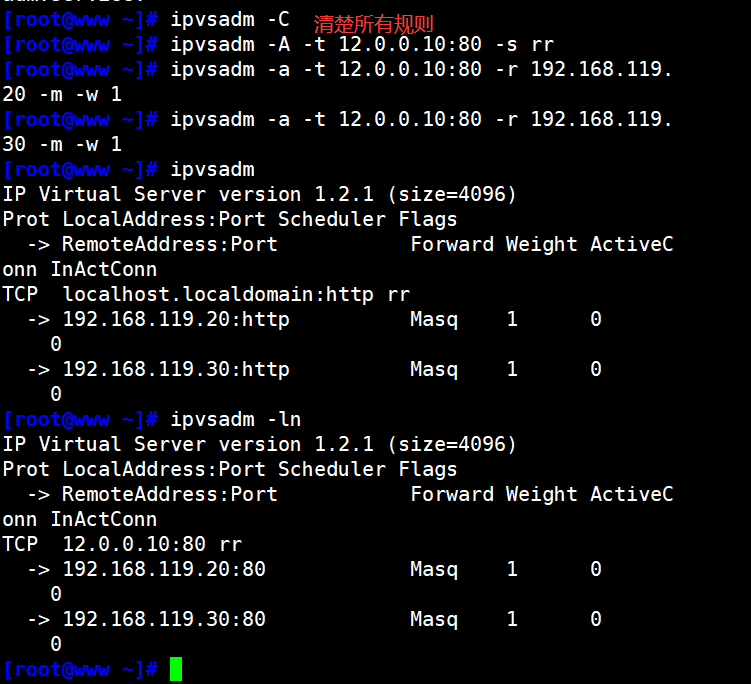
Task: Click '192.168.119.20:http' remote address entry
Action: (176, 319)
